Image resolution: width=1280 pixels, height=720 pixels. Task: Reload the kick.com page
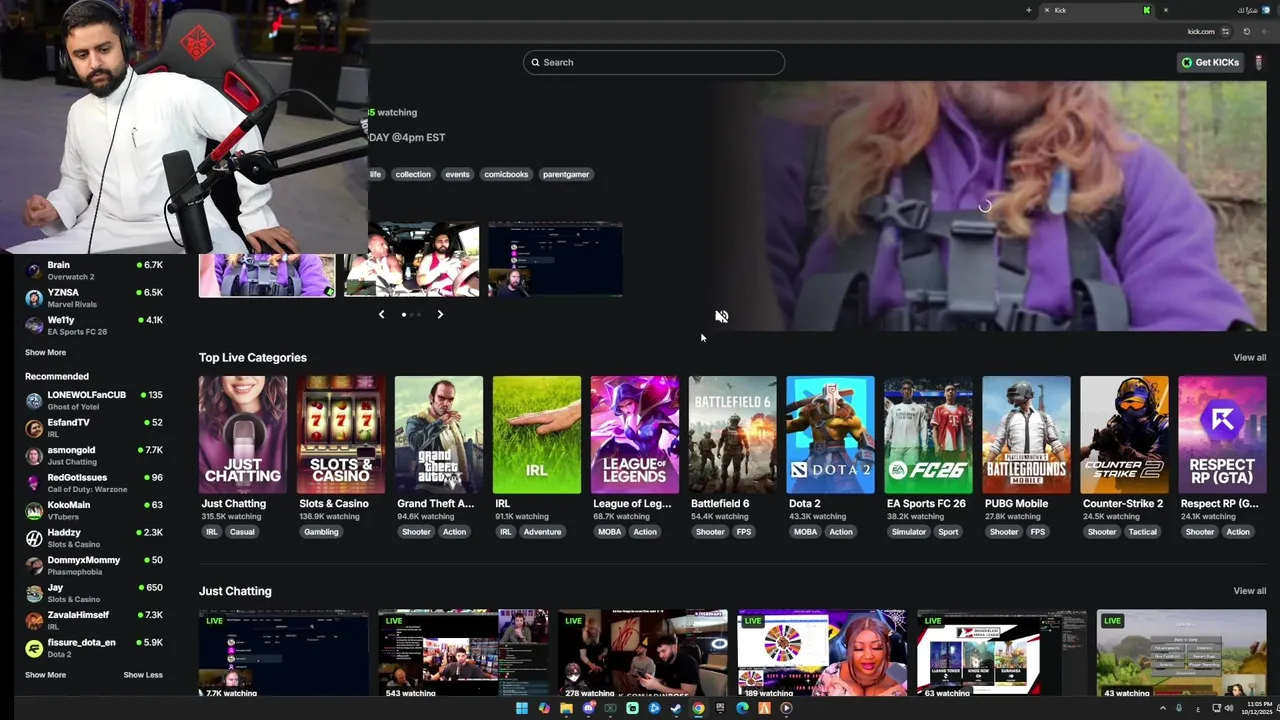1246,31
